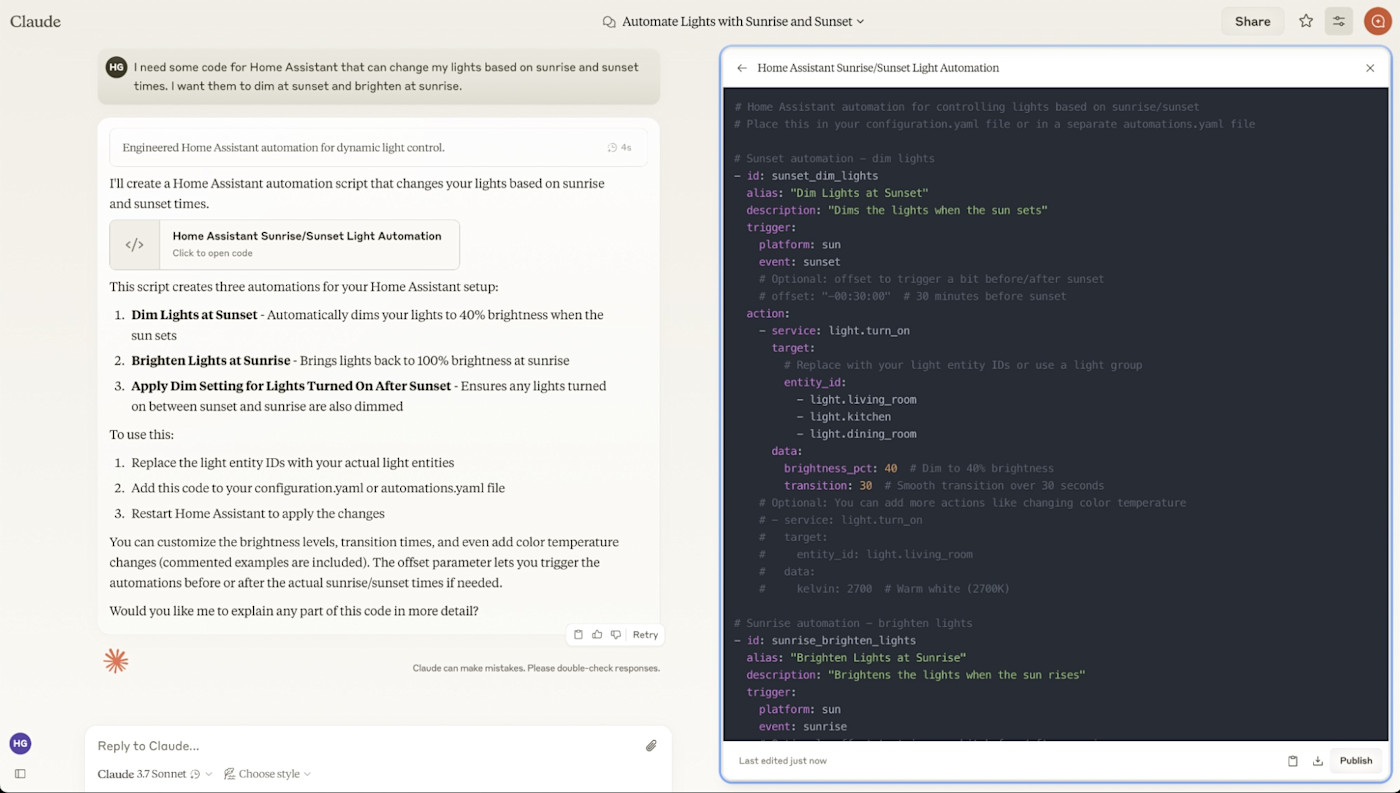The image size is (1400, 793).
Task: Click the Publish button
Action: pyautogui.click(x=1356, y=761)
